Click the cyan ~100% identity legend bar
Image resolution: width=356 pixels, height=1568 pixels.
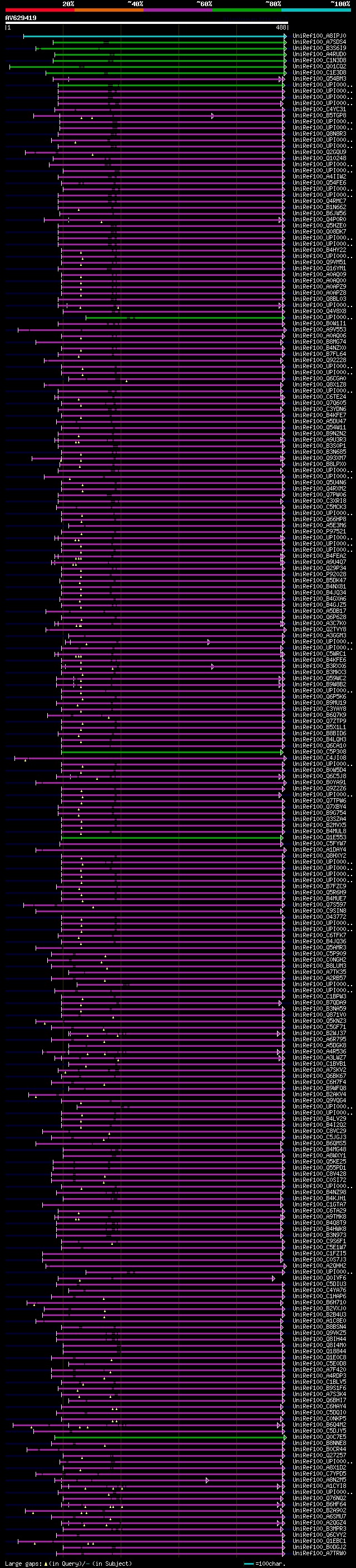pyautogui.click(x=316, y=10)
